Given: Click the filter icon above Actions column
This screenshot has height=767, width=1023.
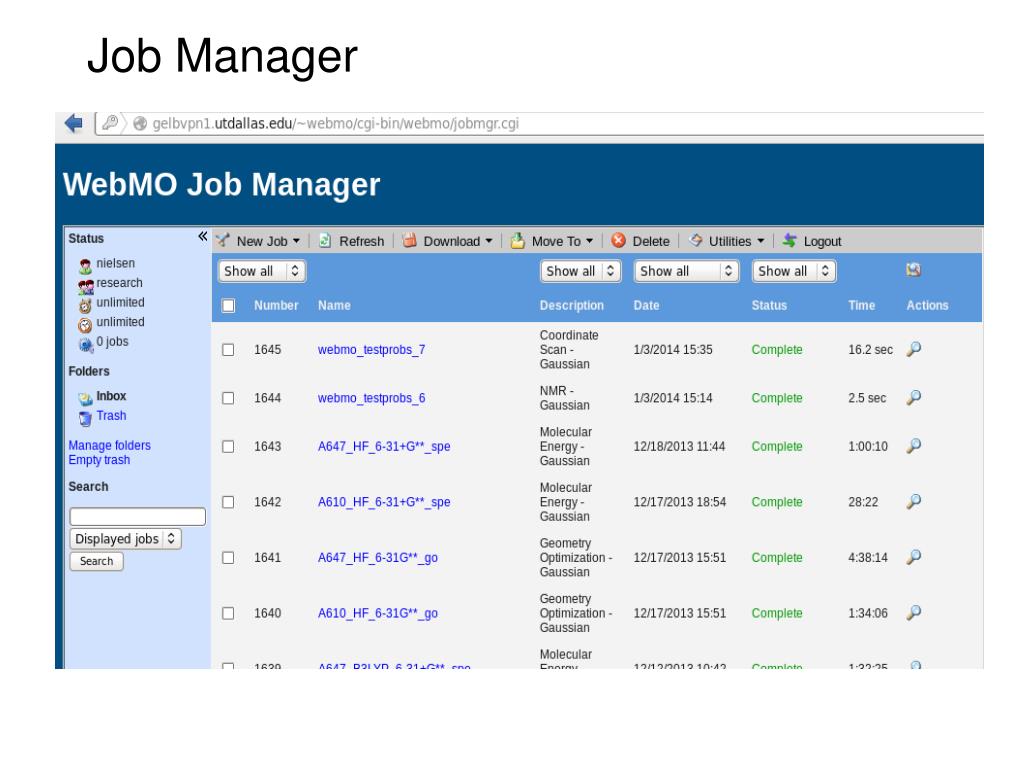Looking at the screenshot, I should (913, 269).
